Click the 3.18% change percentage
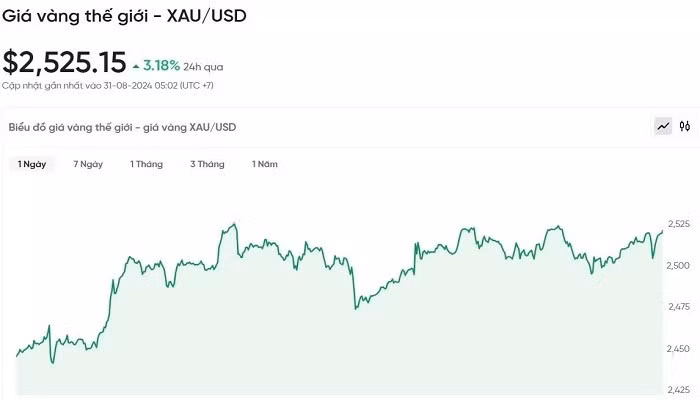Screen dimensions: 700x400 coord(161,66)
